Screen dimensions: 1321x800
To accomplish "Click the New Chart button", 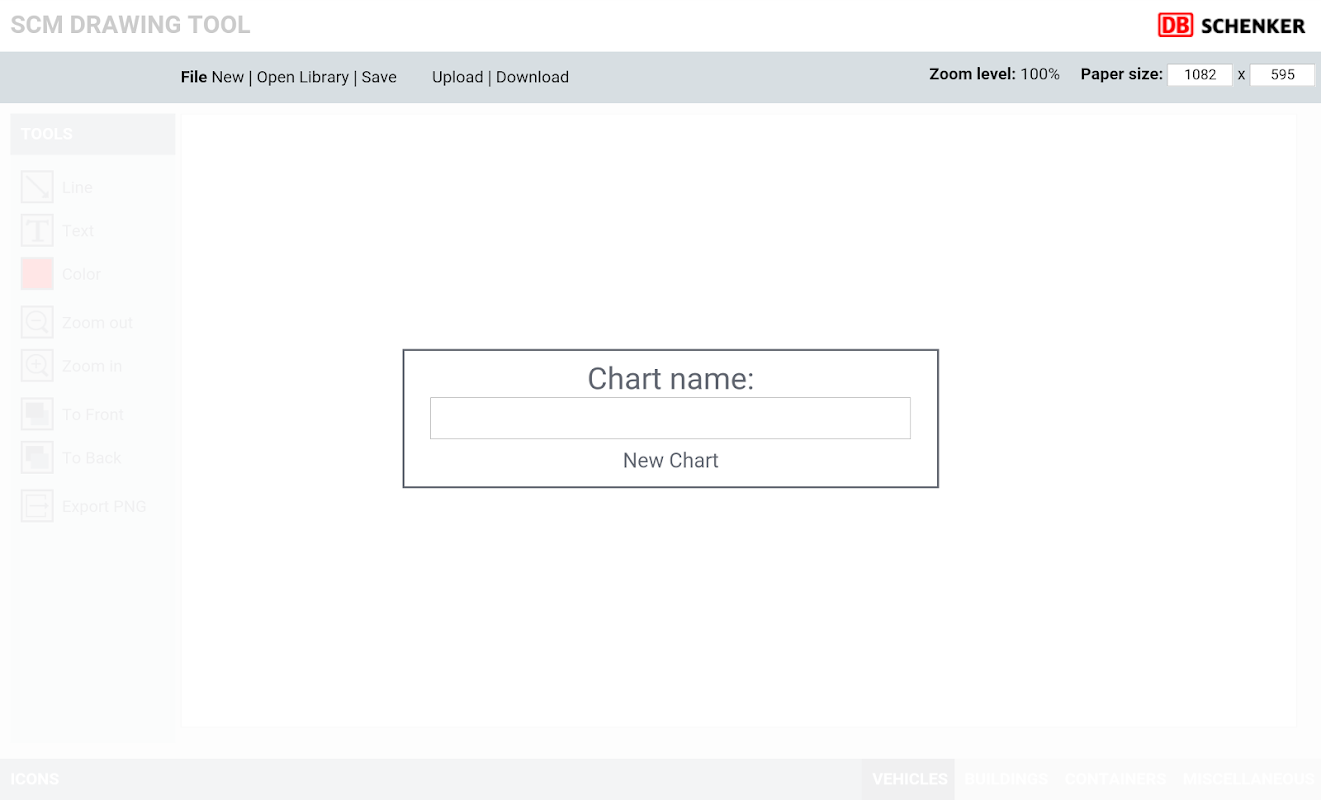I will coord(671,460).
